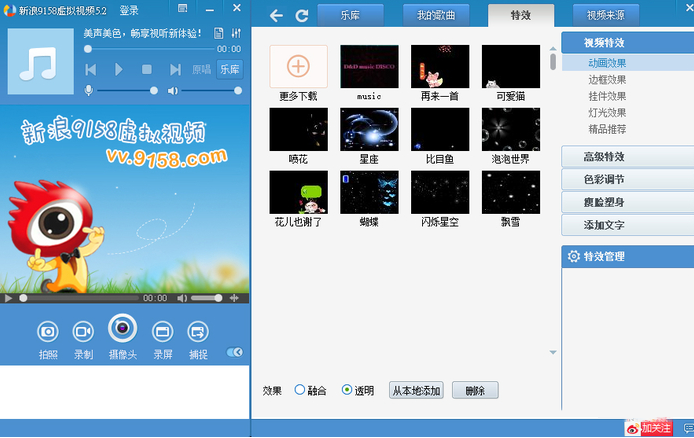Select the 再来一首 effect thumbnail
This screenshot has height=438, width=694.
point(440,66)
